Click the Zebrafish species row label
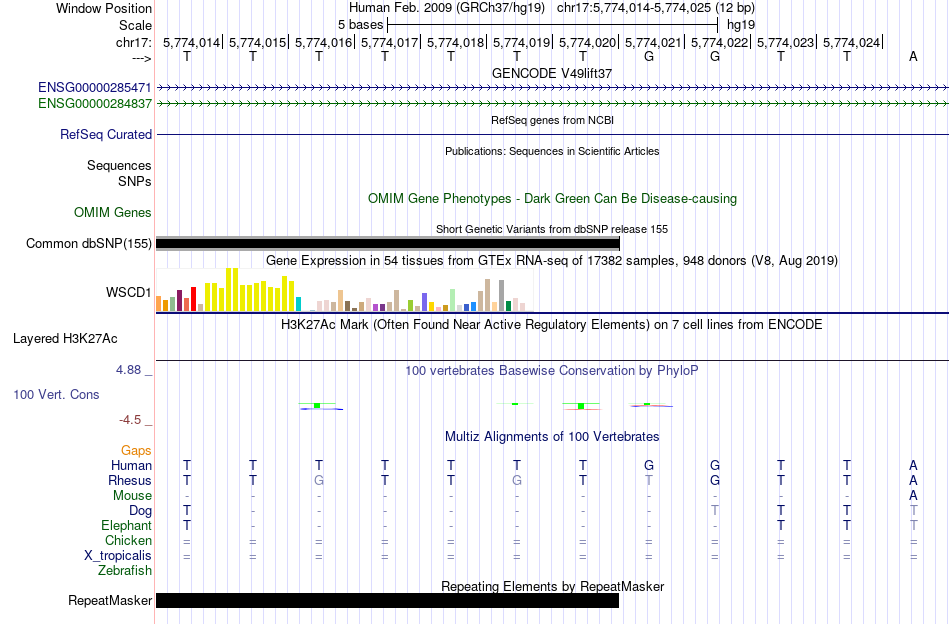The width and height of the screenshot is (950, 624). (125, 571)
